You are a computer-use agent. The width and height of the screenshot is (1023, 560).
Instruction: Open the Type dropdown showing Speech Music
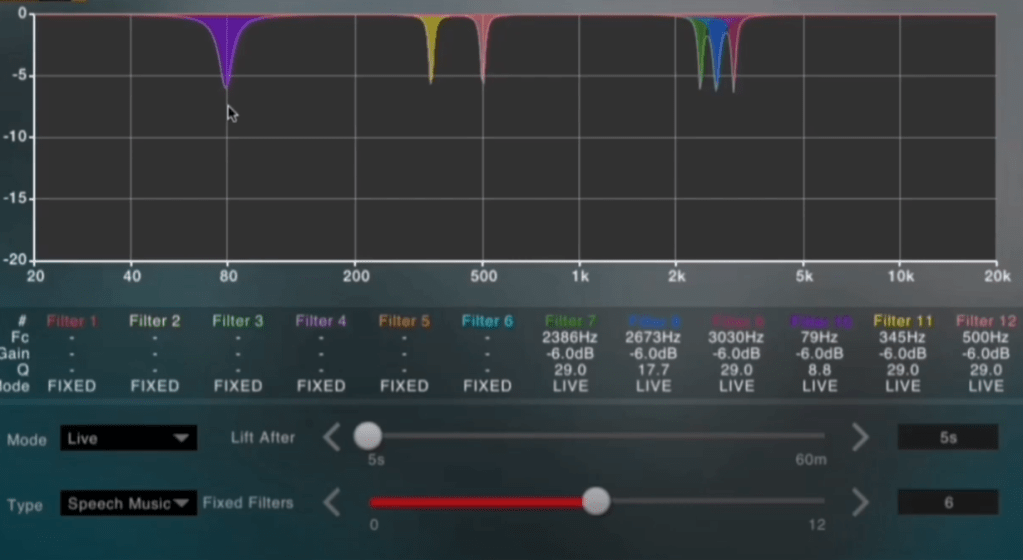128,504
